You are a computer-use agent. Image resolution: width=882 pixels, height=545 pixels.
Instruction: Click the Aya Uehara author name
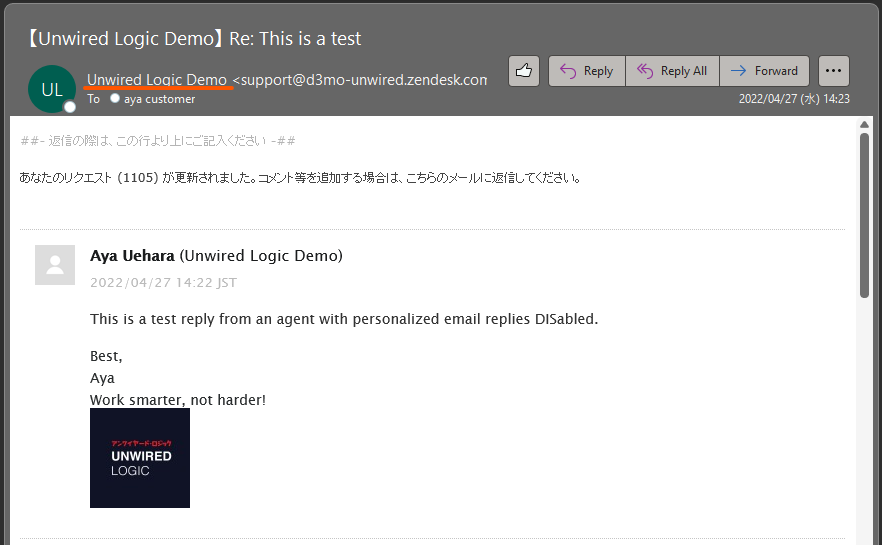coord(132,255)
